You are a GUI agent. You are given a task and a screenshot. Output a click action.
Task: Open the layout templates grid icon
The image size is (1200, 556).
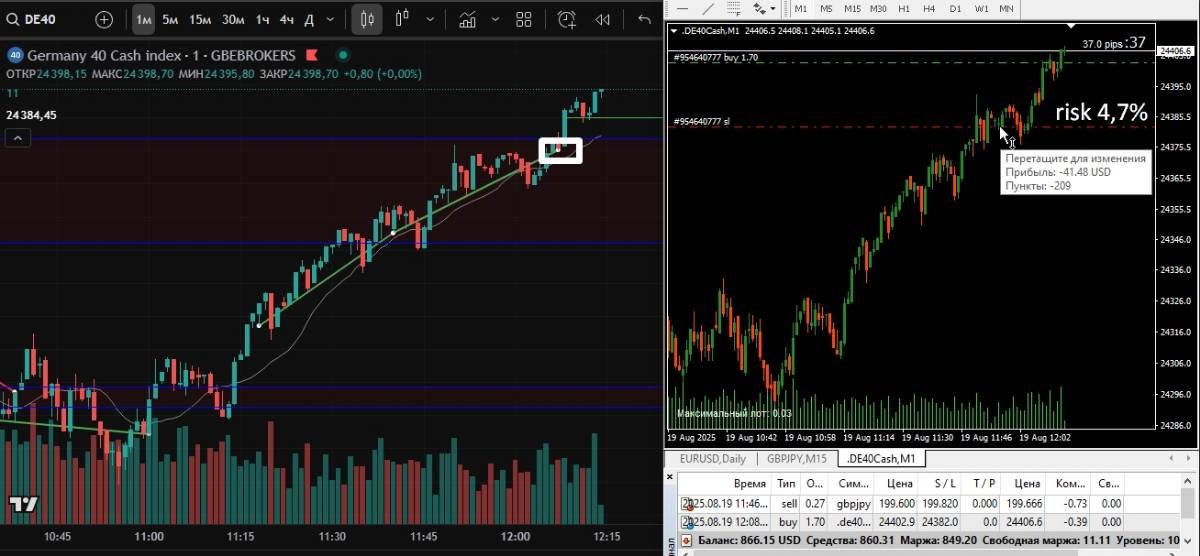[x=524, y=19]
